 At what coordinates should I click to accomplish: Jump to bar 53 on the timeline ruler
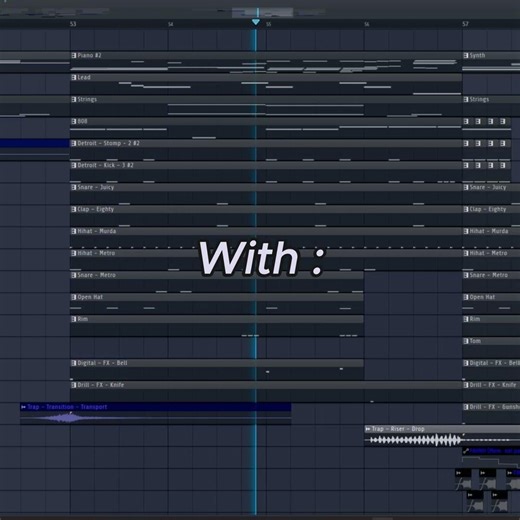73,24
